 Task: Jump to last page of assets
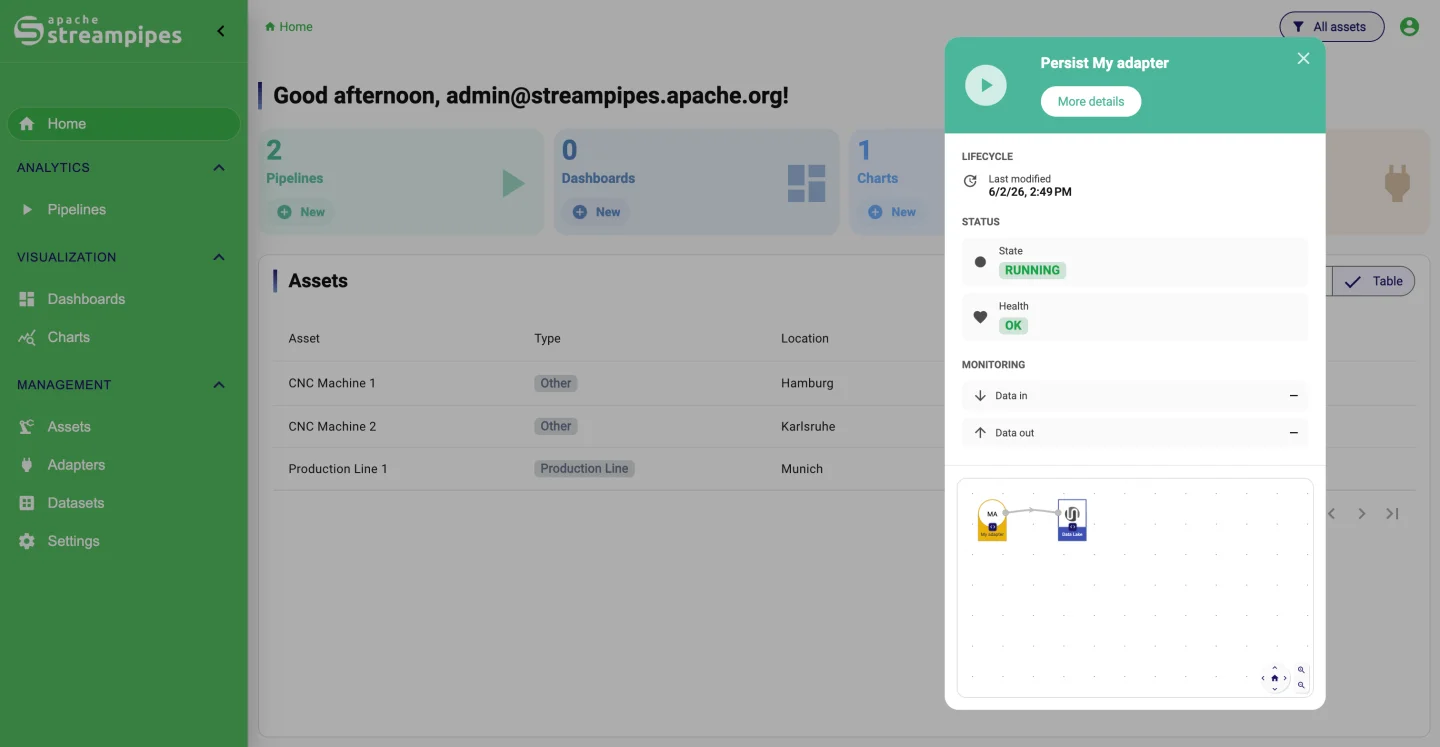(1392, 514)
